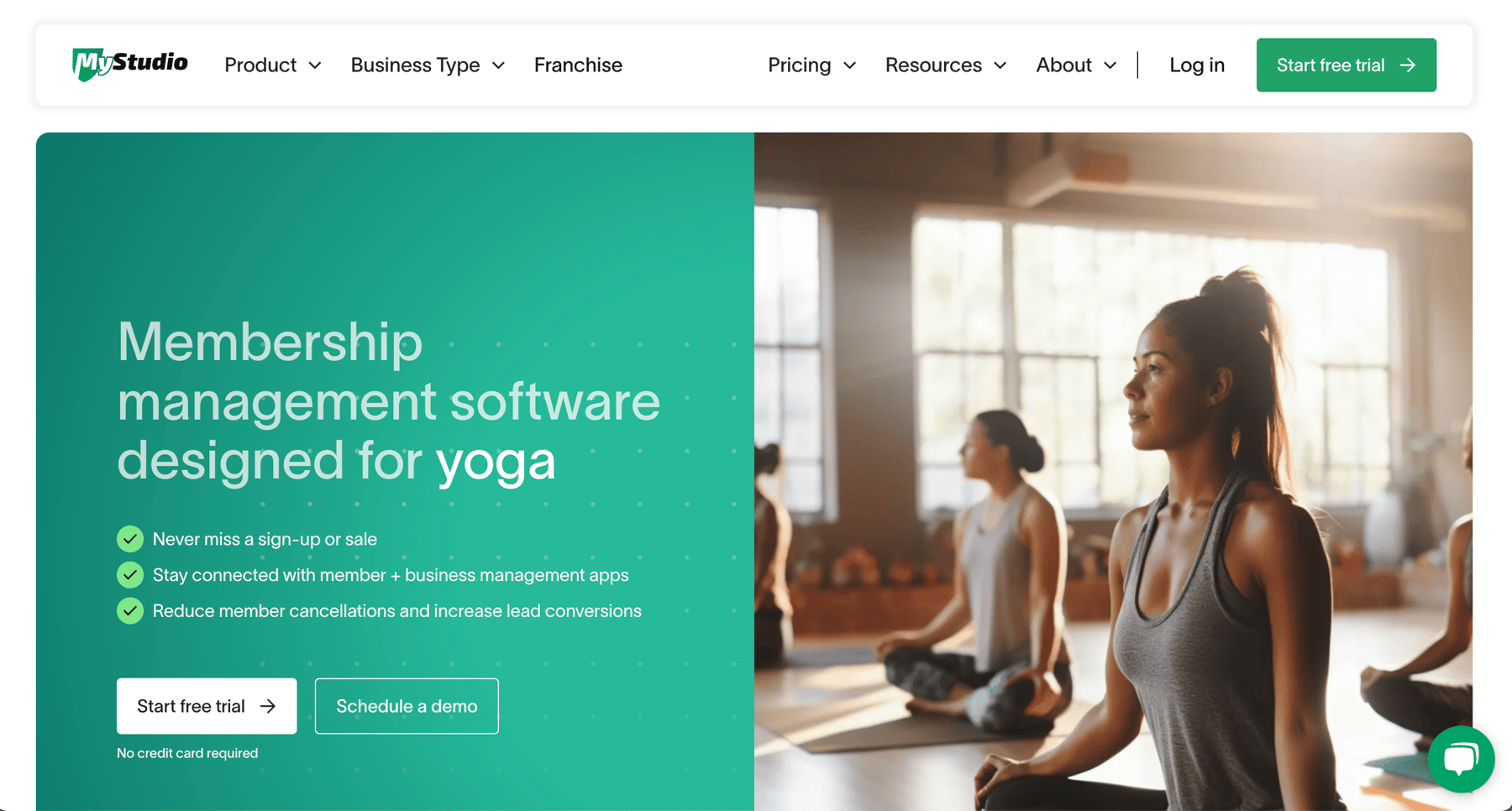Open the Business Type menu

click(x=428, y=65)
